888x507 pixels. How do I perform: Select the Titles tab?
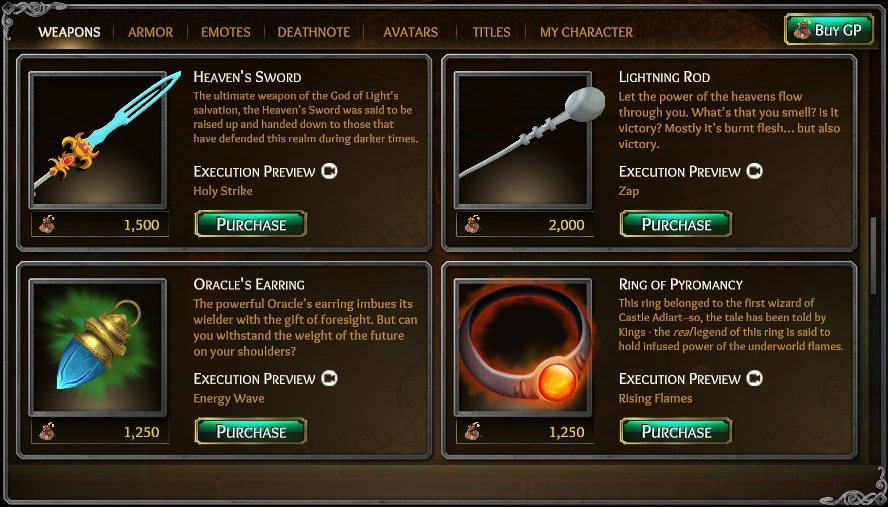click(x=491, y=32)
